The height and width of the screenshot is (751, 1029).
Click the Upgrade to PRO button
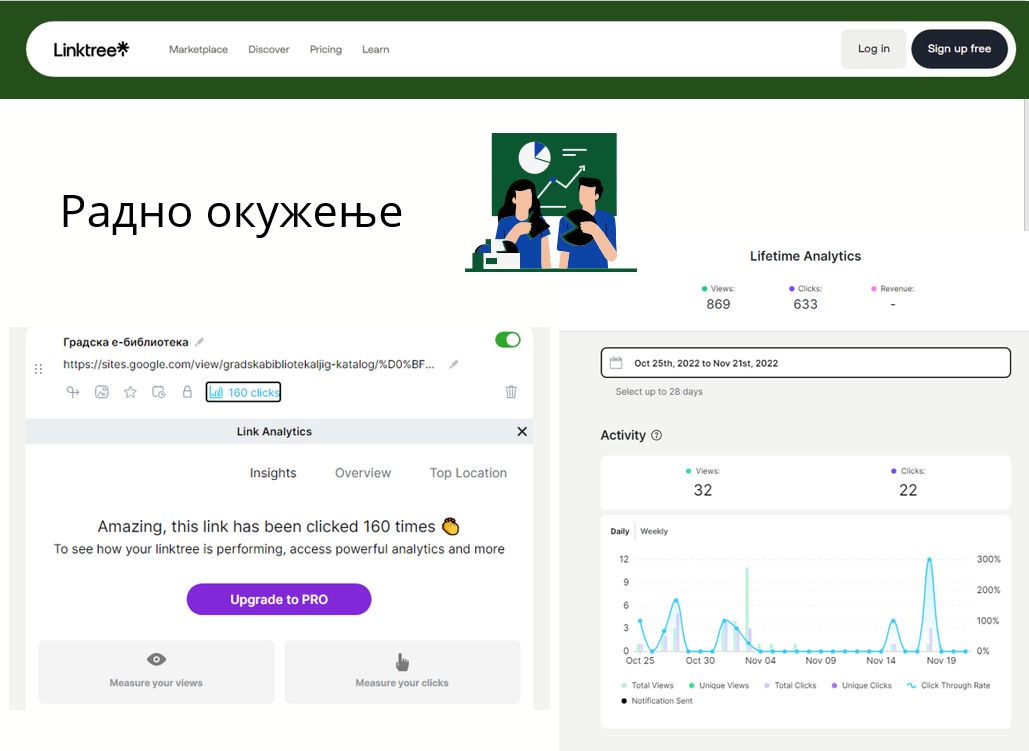pos(279,599)
